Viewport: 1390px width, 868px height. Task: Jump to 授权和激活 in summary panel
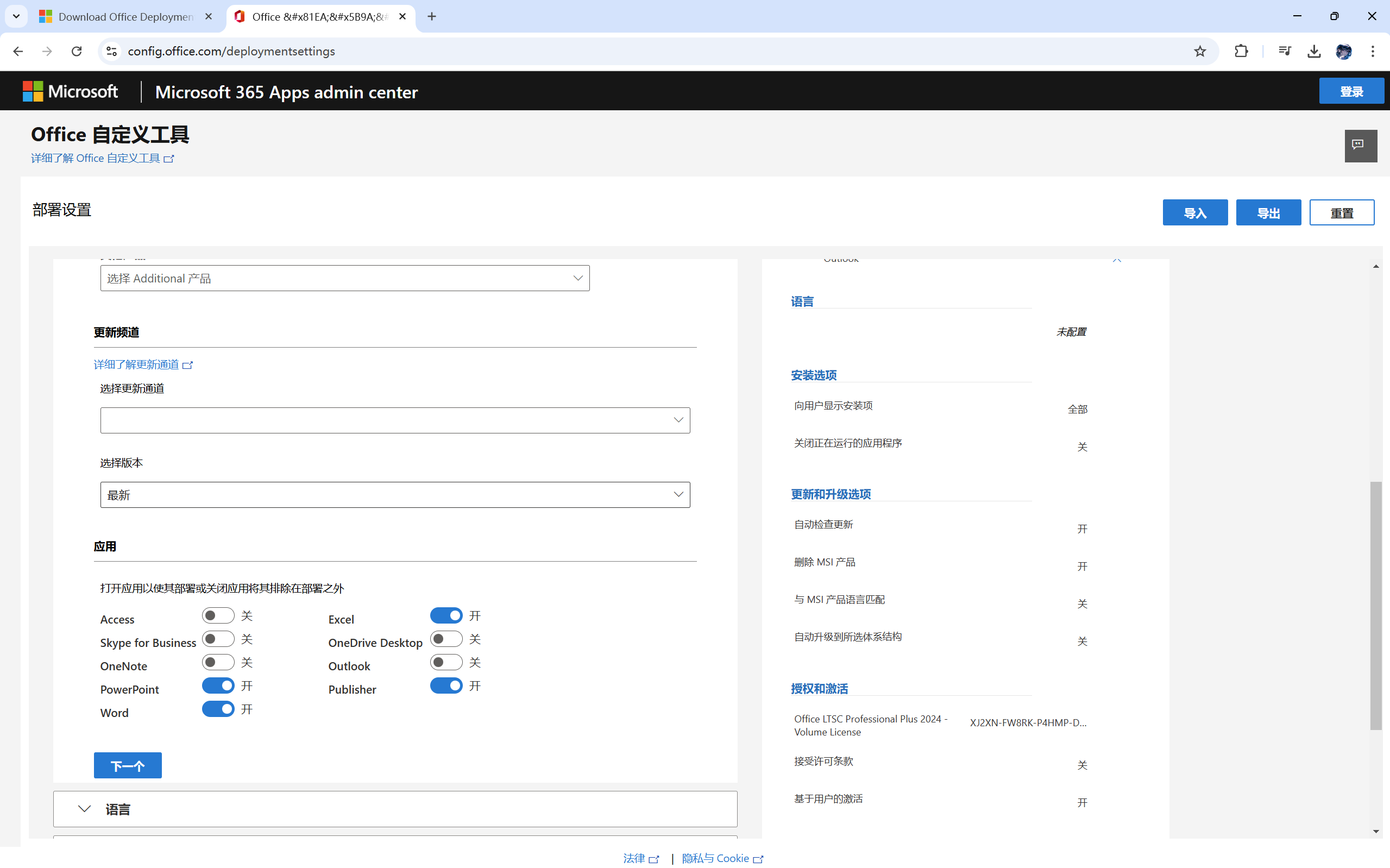tap(819, 688)
